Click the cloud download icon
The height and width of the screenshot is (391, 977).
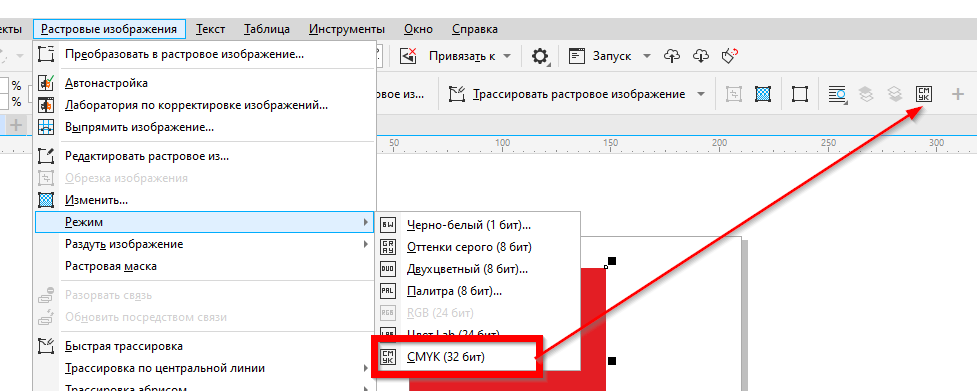(x=701, y=56)
